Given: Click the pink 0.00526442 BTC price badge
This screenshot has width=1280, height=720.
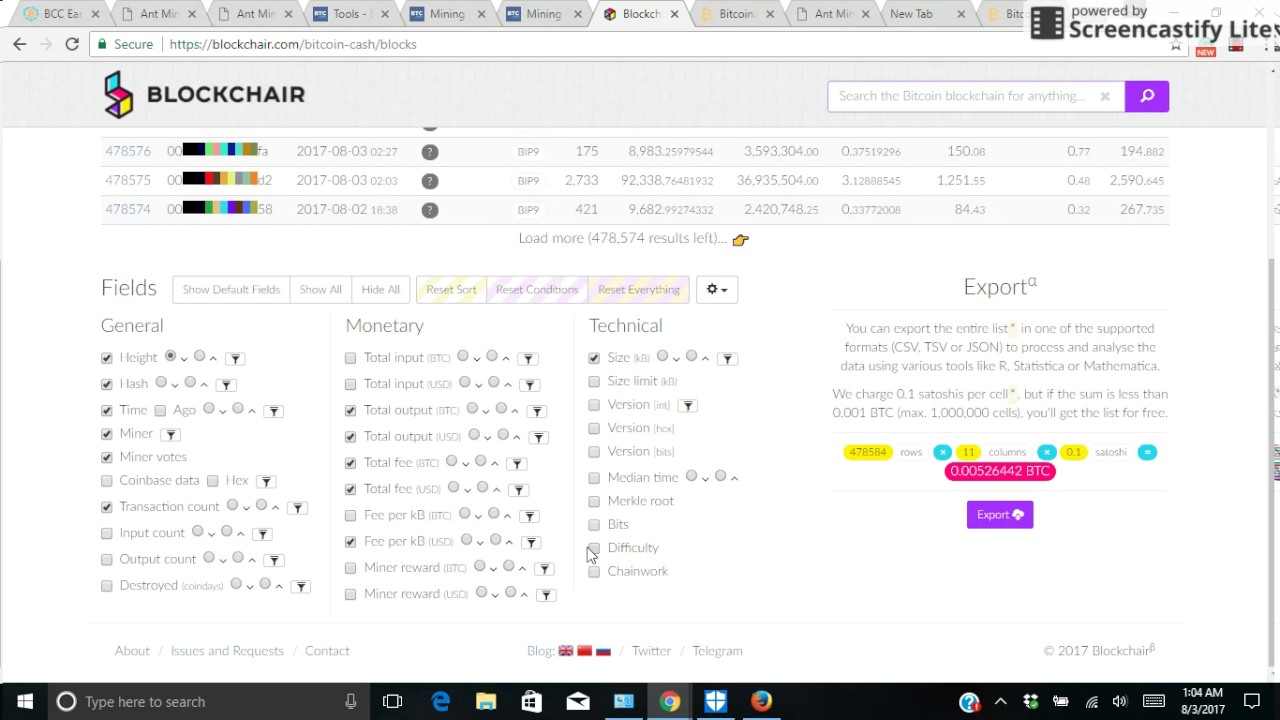Looking at the screenshot, I should coord(1000,471).
